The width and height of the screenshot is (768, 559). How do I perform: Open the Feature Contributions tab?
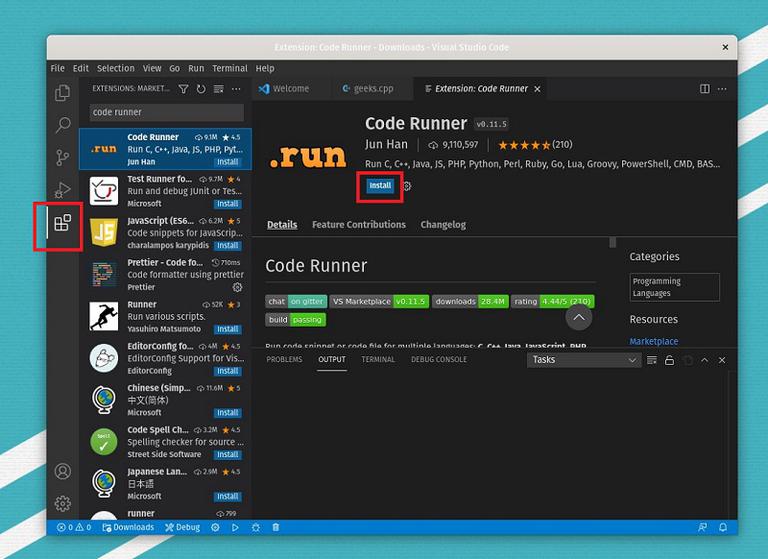tap(359, 224)
